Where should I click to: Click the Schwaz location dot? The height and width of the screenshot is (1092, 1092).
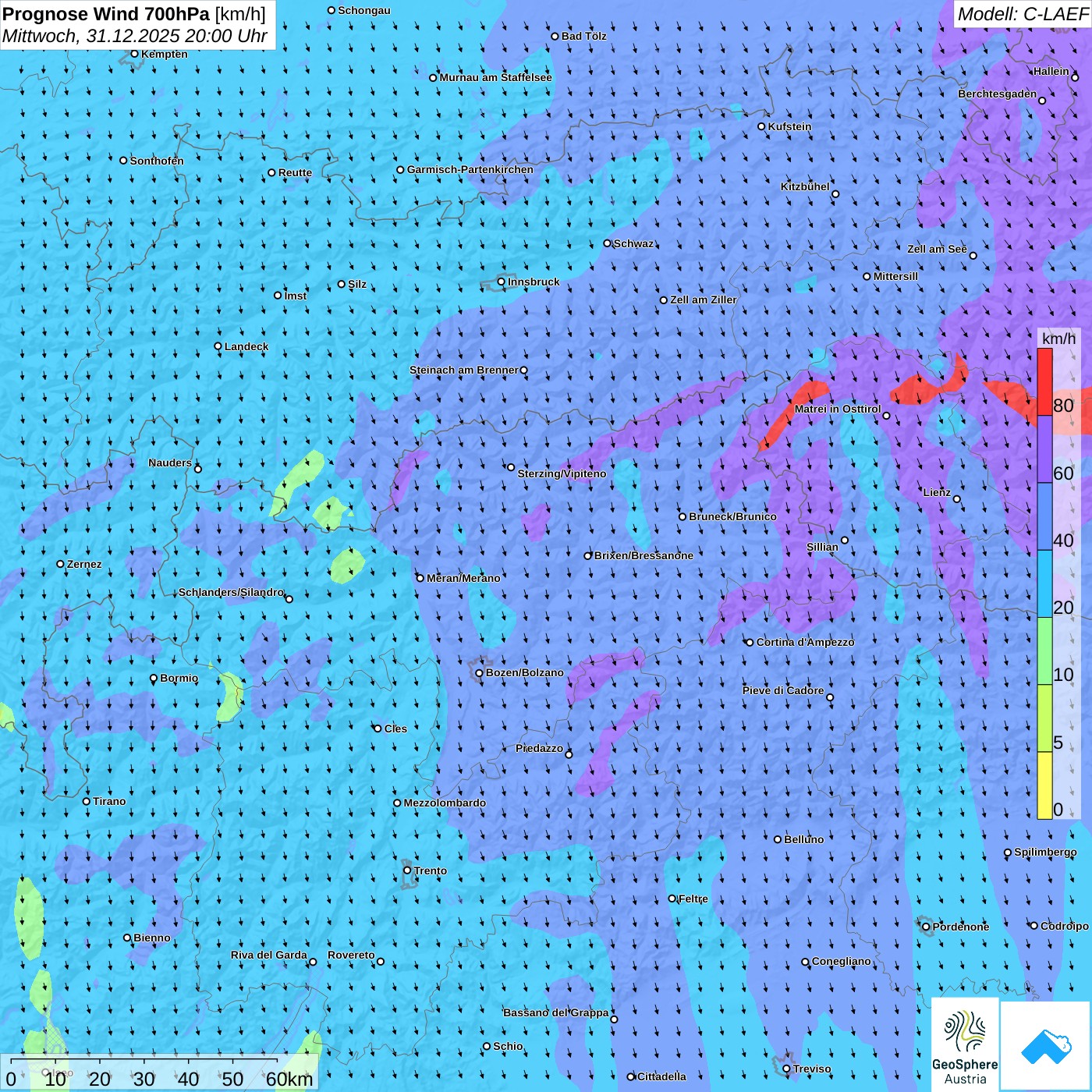click(608, 243)
